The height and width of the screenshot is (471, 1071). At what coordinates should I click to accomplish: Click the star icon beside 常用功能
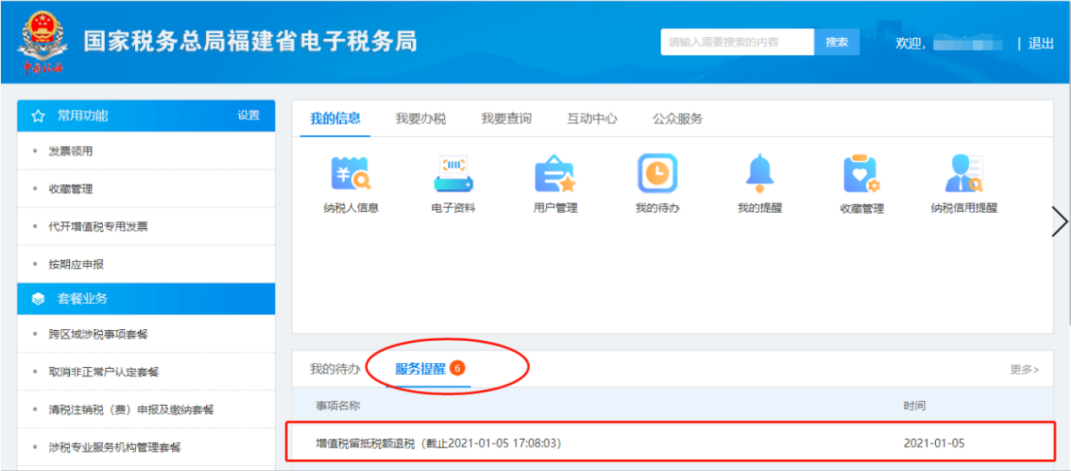click(x=38, y=117)
